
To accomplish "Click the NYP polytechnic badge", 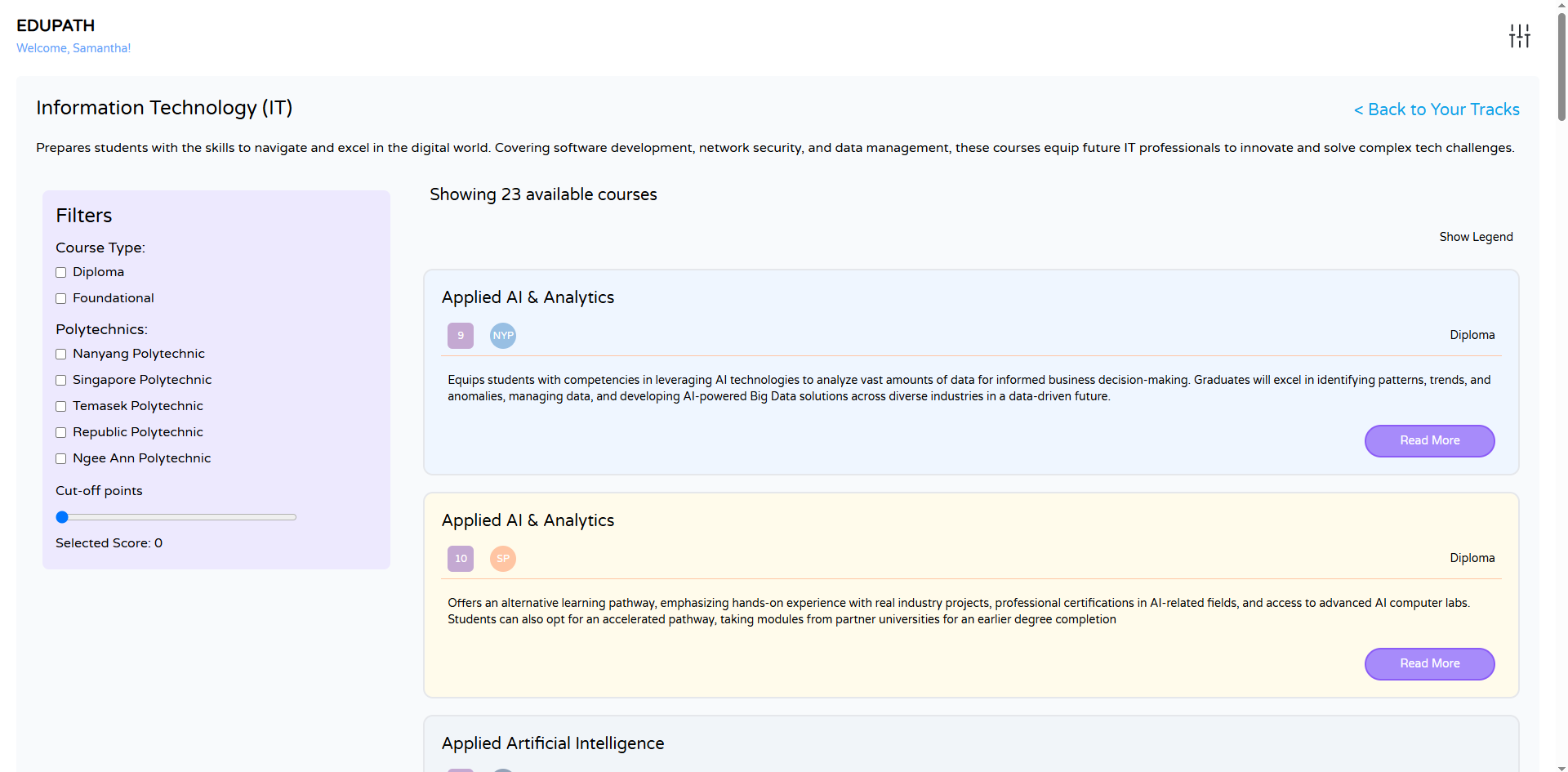I will point(503,336).
